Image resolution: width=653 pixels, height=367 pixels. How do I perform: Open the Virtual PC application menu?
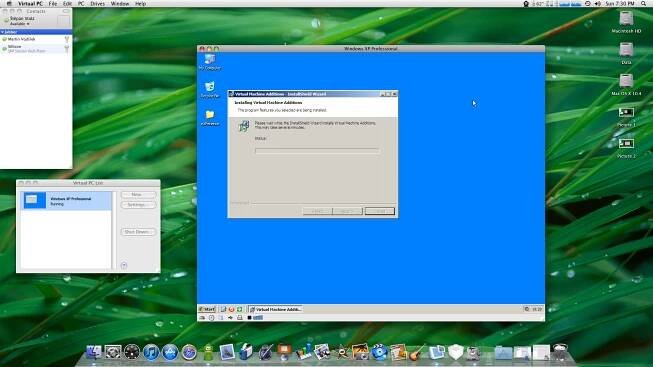tap(30, 4)
